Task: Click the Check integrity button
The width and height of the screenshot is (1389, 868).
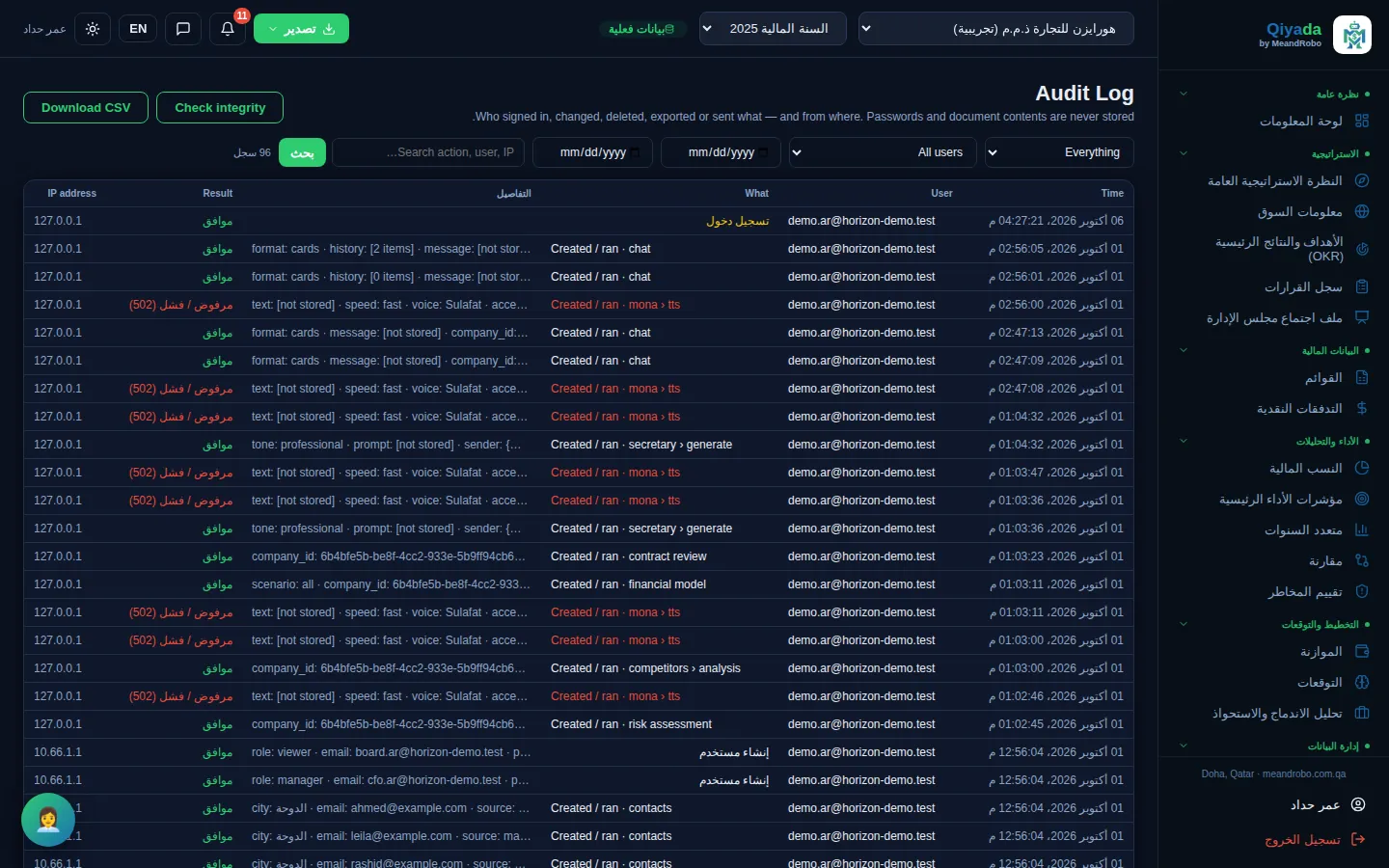Action: (x=220, y=108)
